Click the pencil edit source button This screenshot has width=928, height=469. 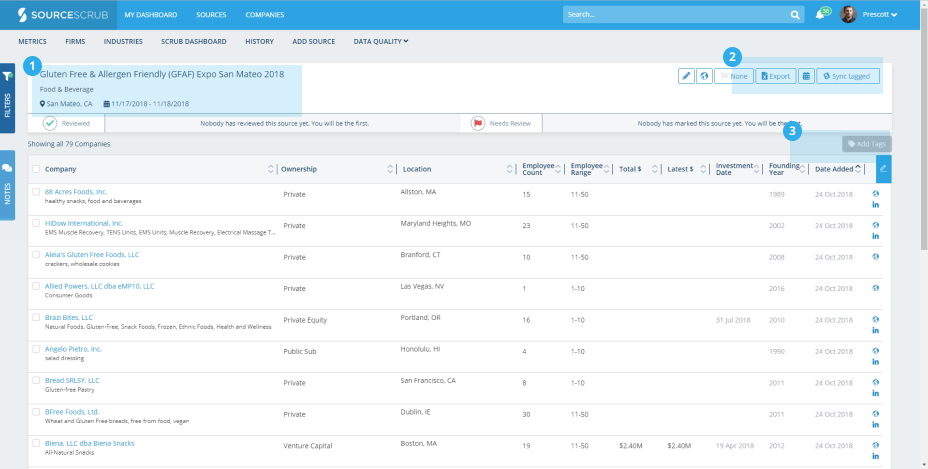(687, 76)
